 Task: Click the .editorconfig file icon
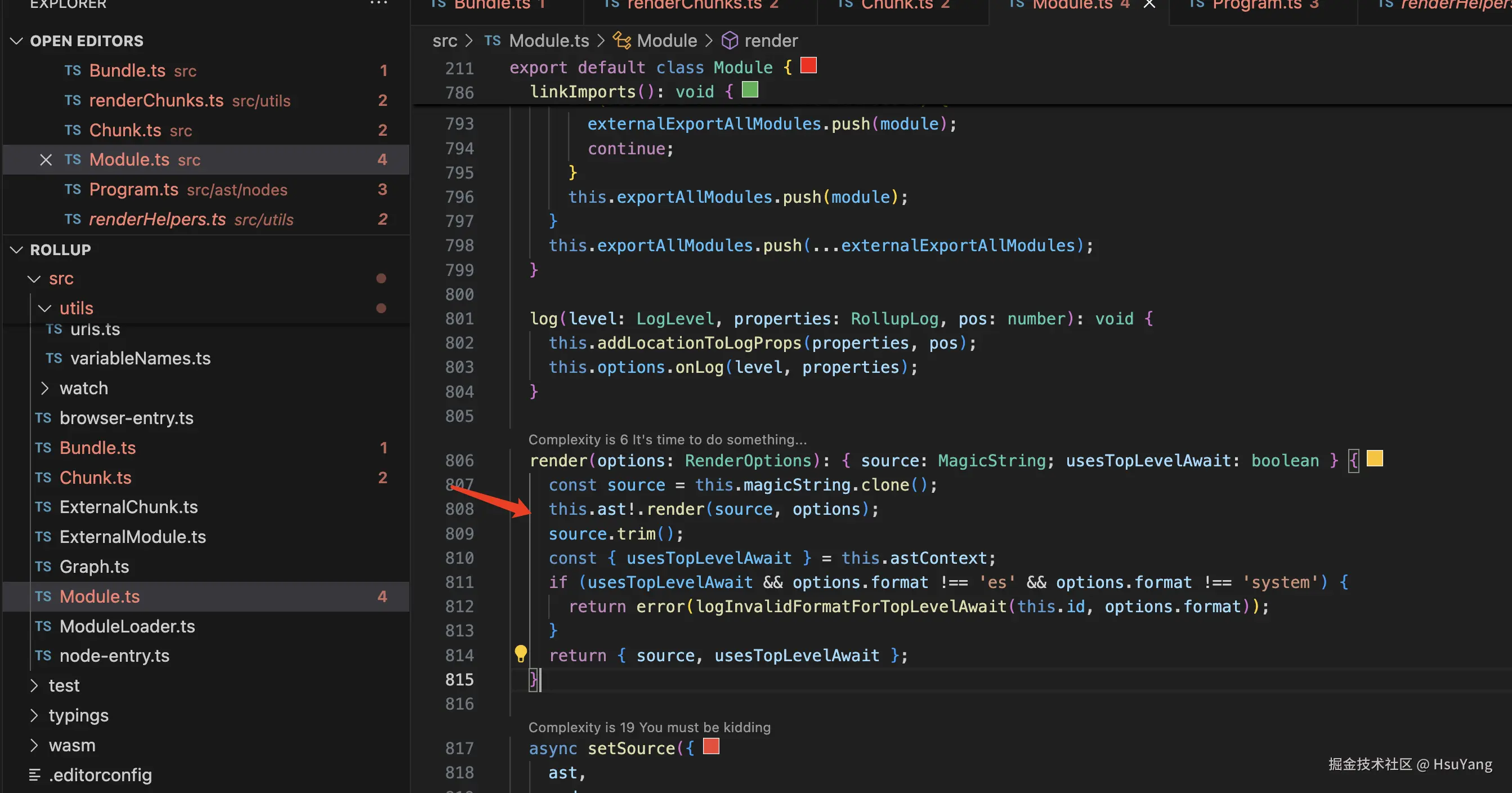pos(35,775)
